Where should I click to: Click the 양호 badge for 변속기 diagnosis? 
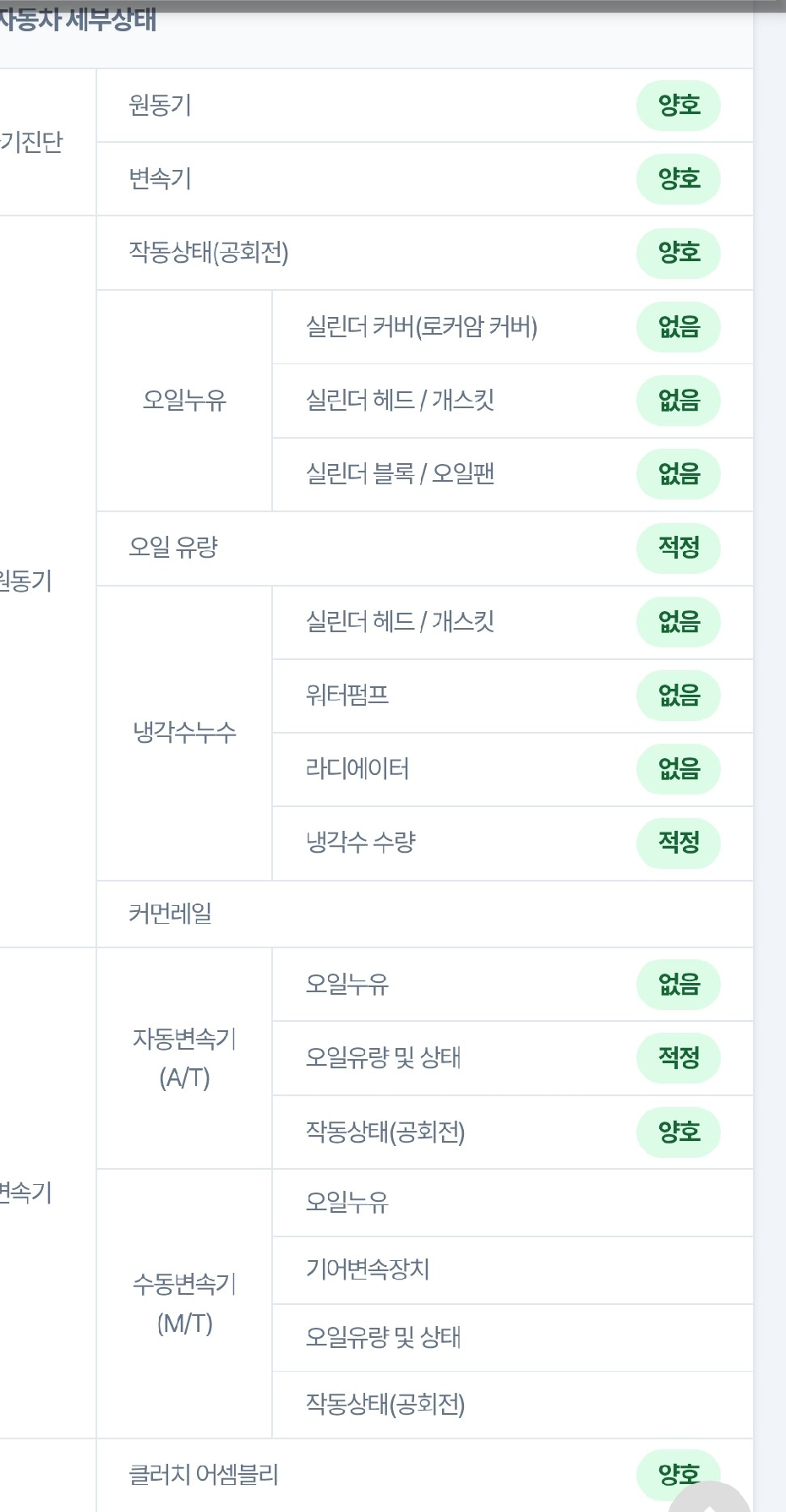(x=678, y=179)
